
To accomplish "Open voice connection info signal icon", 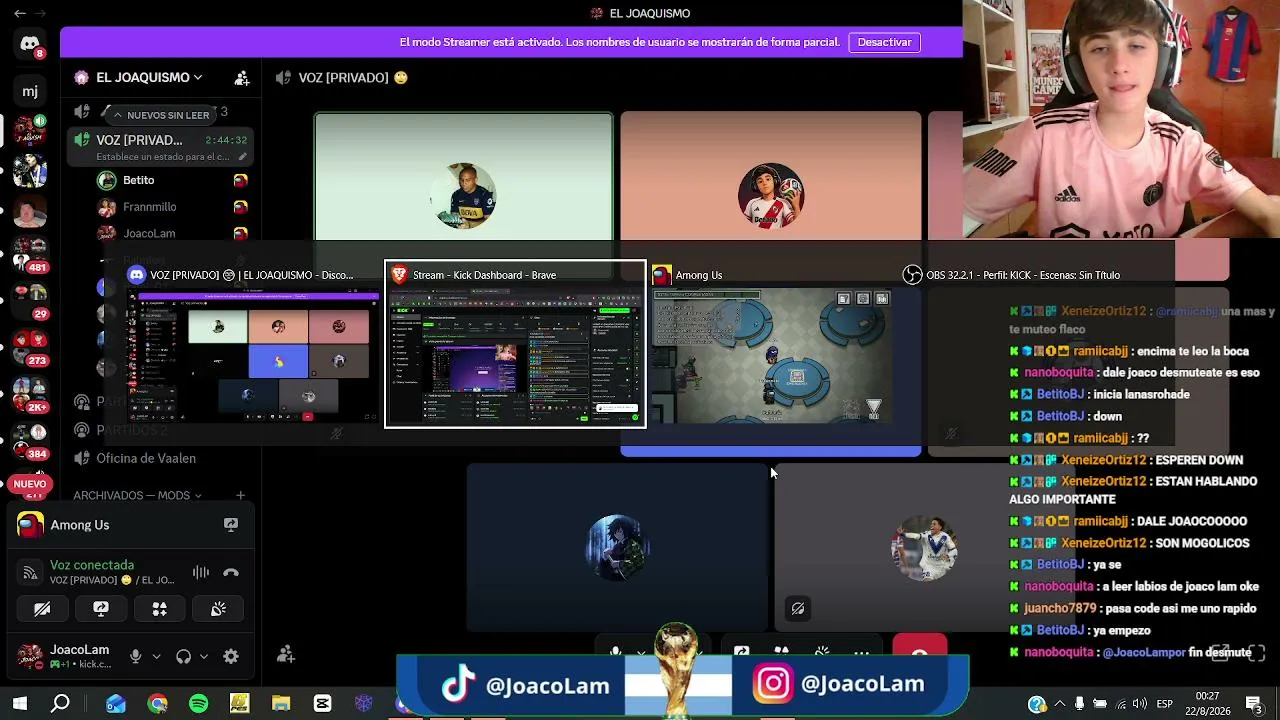I will (30, 573).
